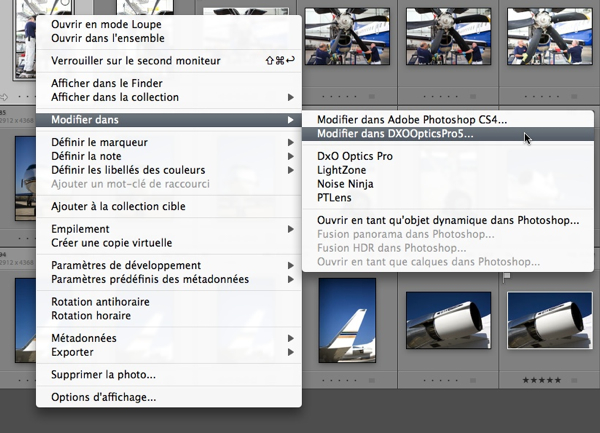
Task: Open 'Options d'affichage...'
Action: [169, 397]
